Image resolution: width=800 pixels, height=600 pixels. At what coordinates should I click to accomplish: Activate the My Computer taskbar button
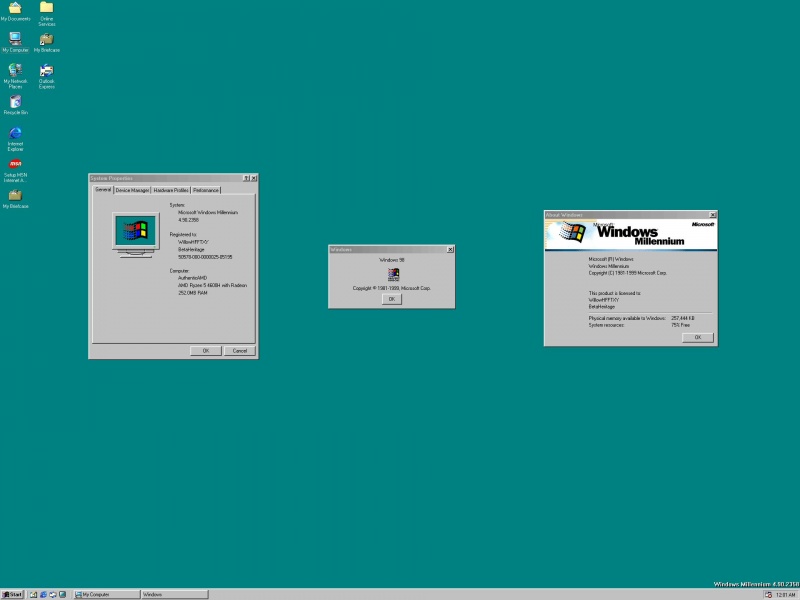[107, 594]
